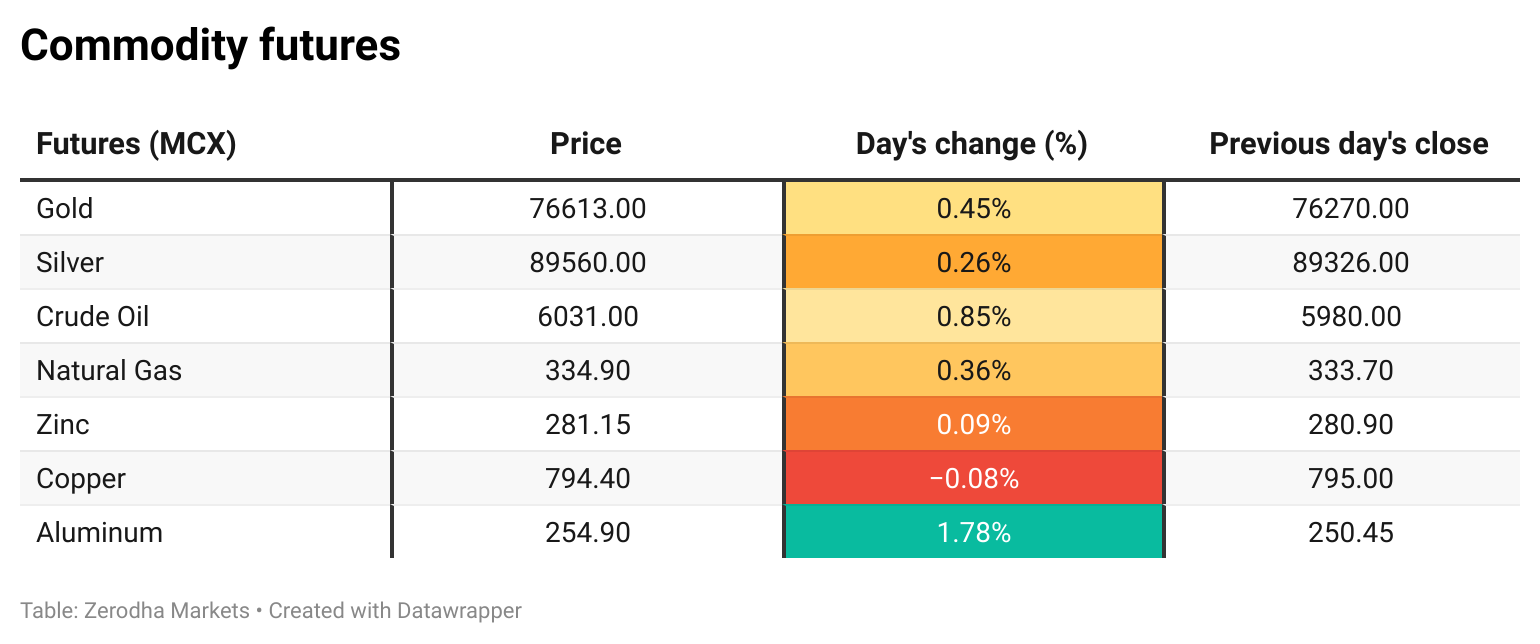Image resolution: width=1540 pixels, height=644 pixels.
Task: Click Silver previous close 89326.00
Action: [x=1350, y=263]
